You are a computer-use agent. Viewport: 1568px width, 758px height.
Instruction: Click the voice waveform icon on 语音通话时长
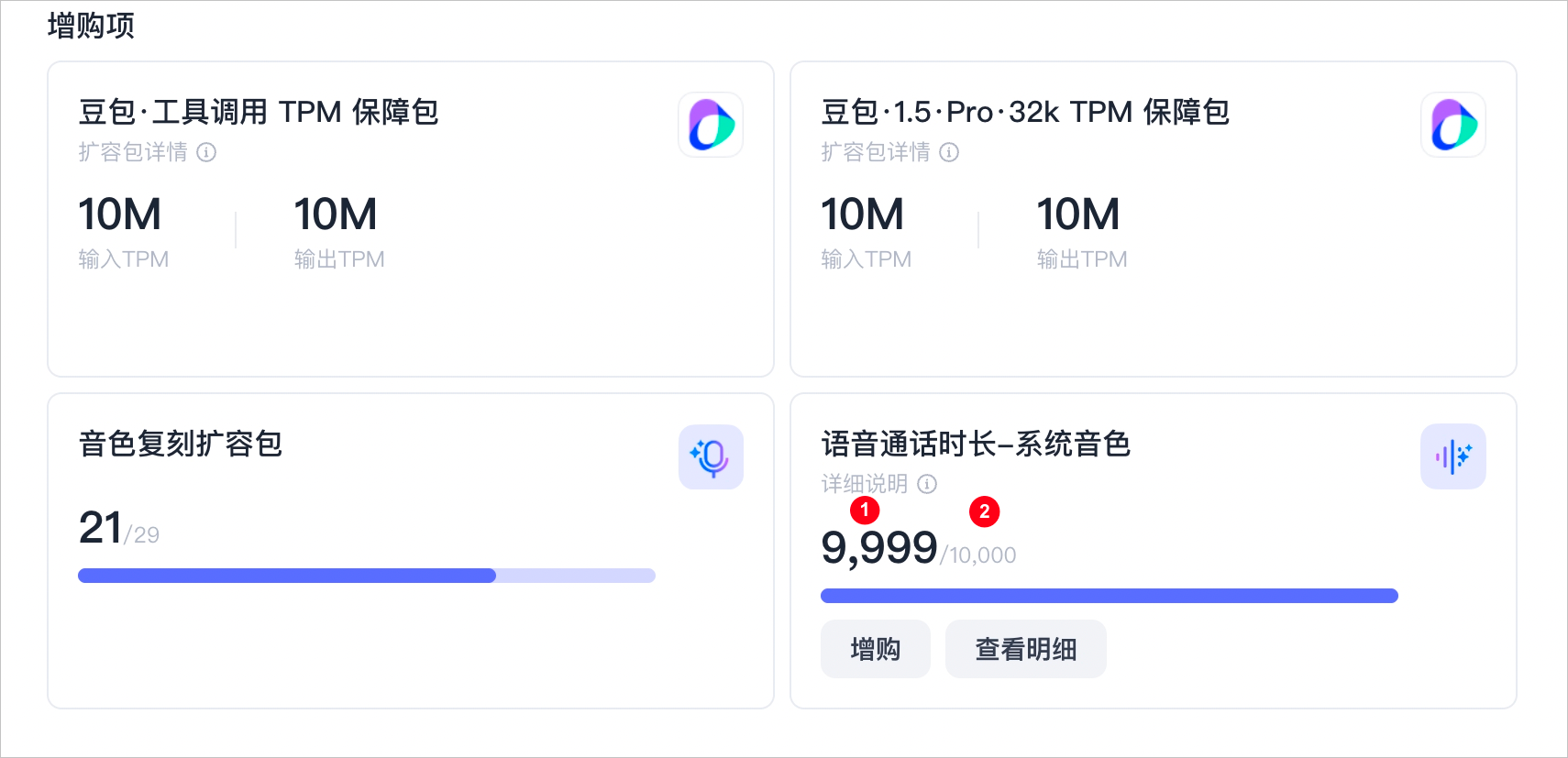(1453, 456)
